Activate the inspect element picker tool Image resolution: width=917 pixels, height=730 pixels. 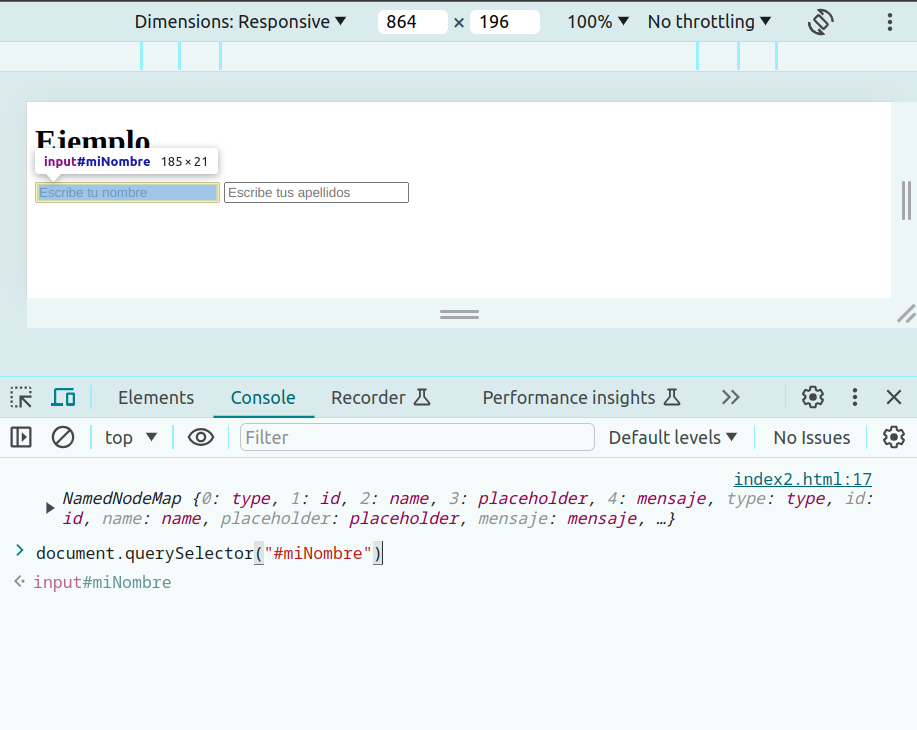pos(21,397)
